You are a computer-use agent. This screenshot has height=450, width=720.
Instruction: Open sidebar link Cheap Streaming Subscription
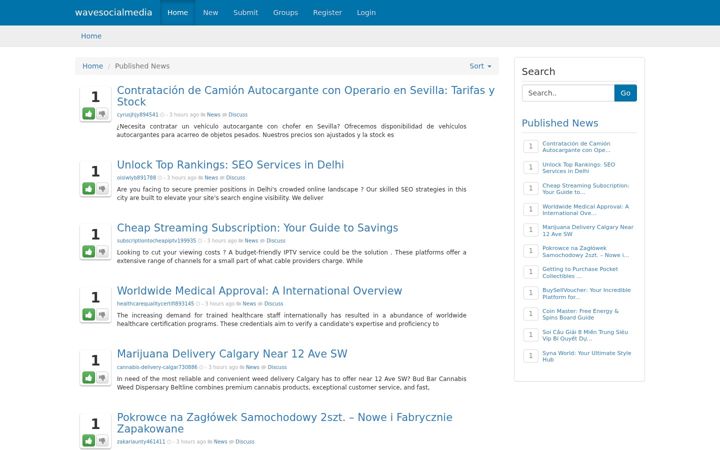click(x=585, y=189)
